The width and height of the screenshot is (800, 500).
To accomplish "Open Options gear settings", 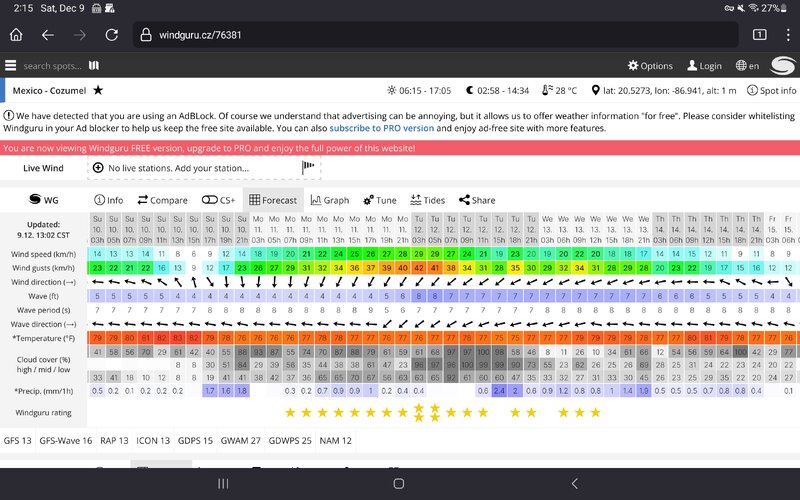I will click(x=650, y=66).
